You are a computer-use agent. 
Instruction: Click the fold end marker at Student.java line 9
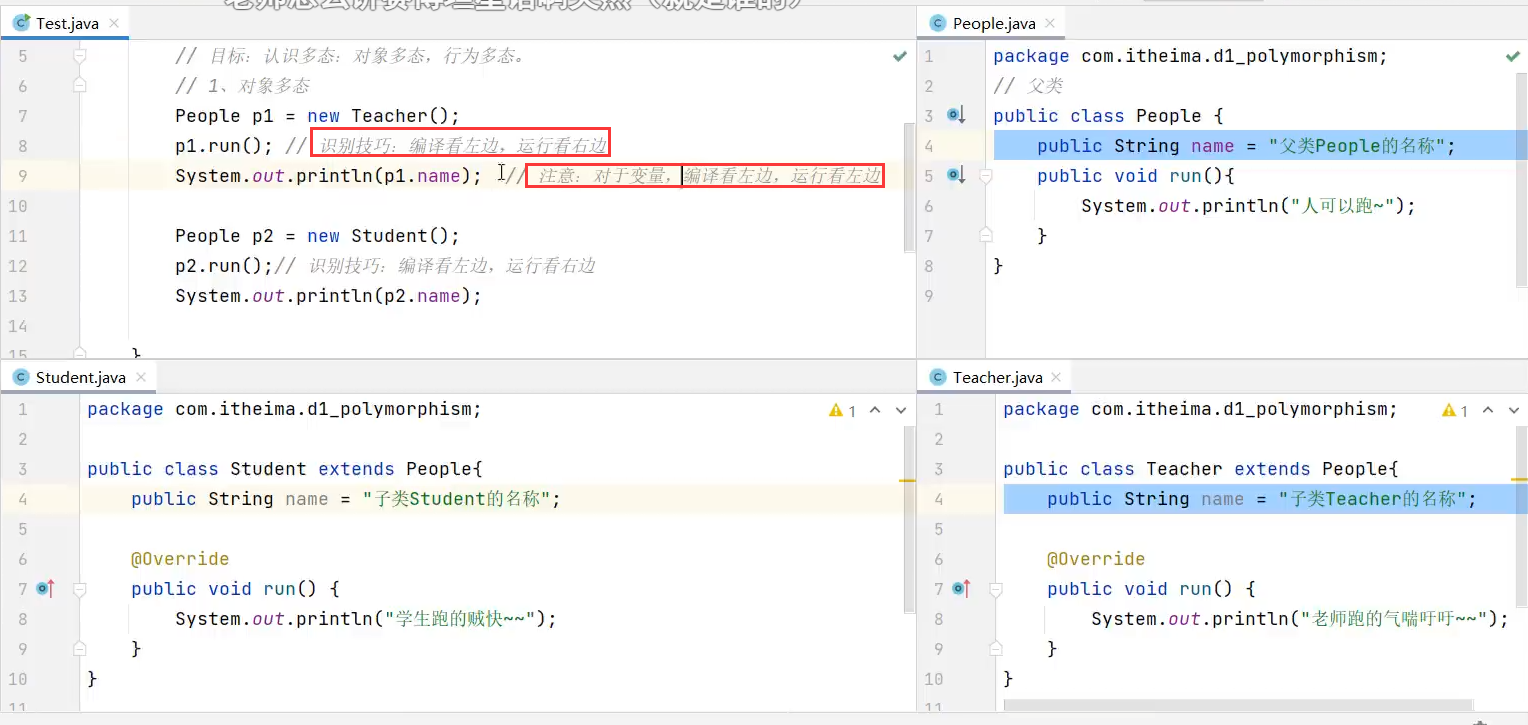point(80,649)
